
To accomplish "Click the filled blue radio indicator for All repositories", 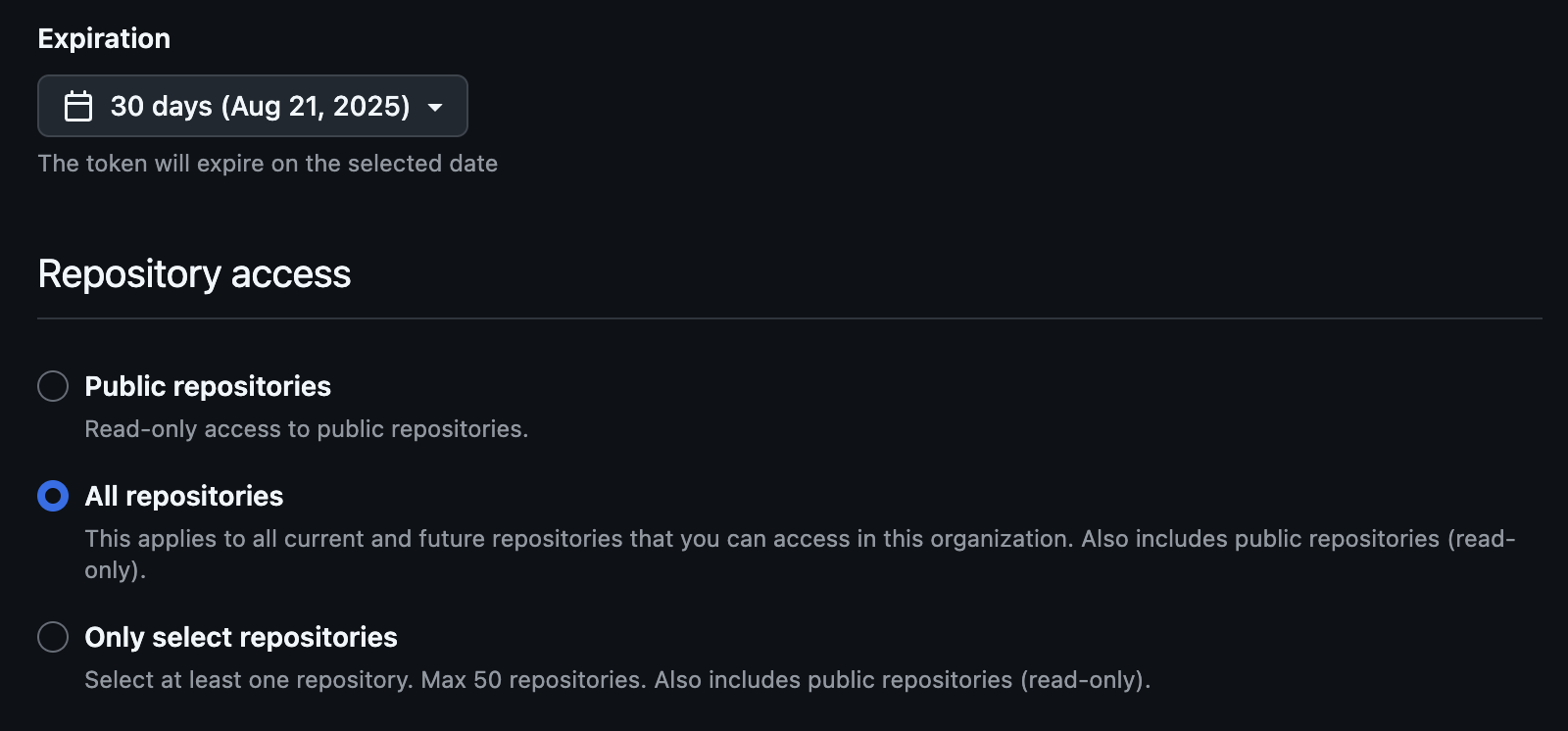I will pyautogui.click(x=53, y=497).
